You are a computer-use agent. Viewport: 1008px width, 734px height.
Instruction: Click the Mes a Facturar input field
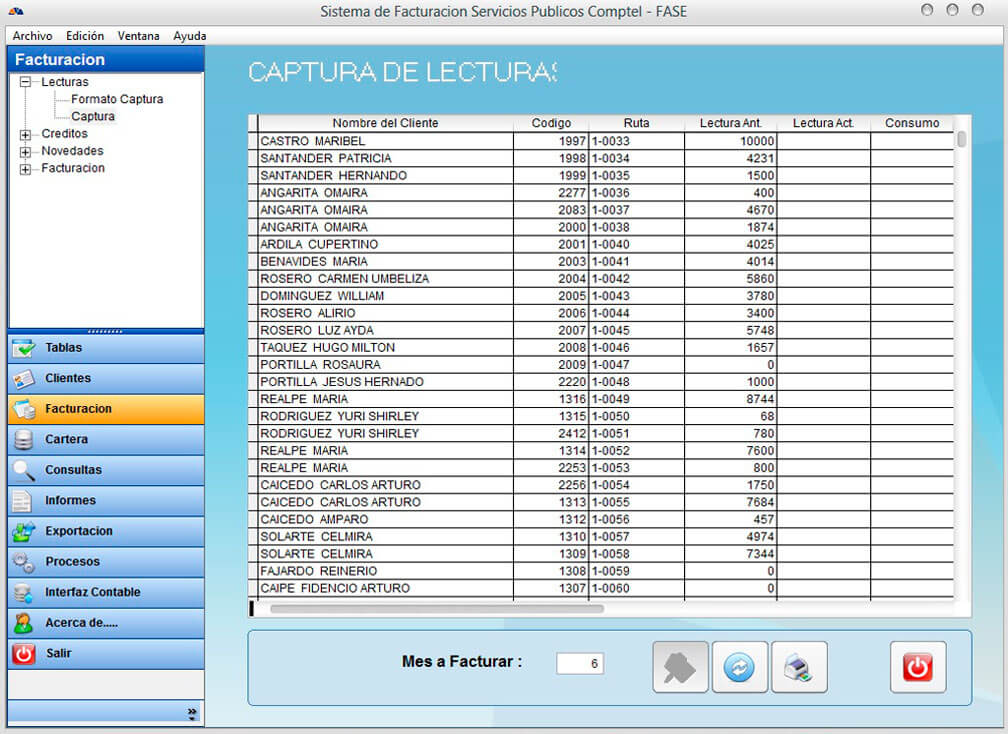pyautogui.click(x=580, y=663)
